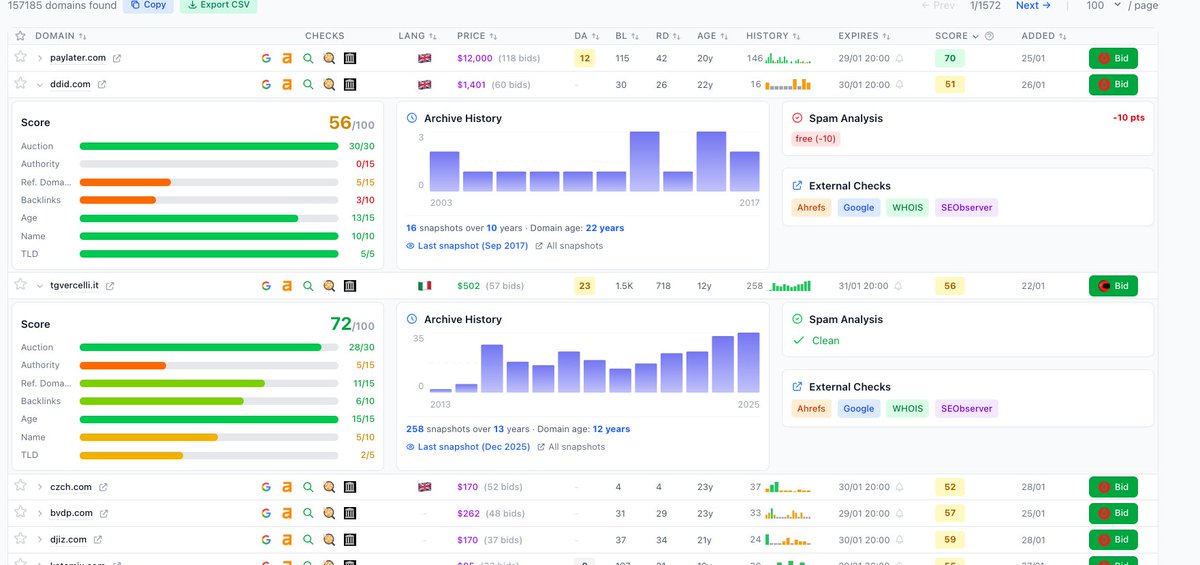Sort by Score column header
Screen dimensions: 1200x565
[x=958, y=36]
